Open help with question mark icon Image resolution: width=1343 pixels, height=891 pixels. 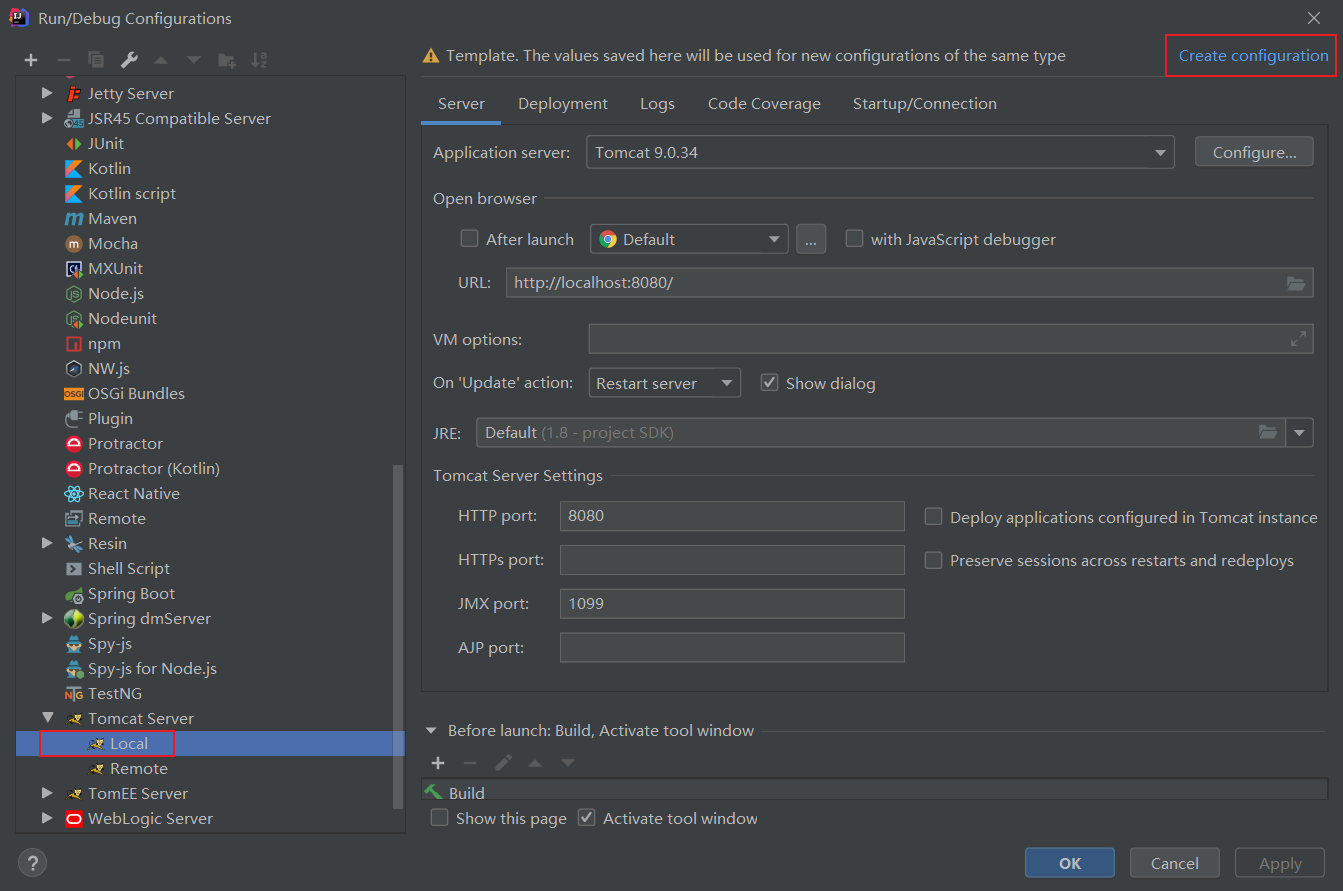point(32,862)
